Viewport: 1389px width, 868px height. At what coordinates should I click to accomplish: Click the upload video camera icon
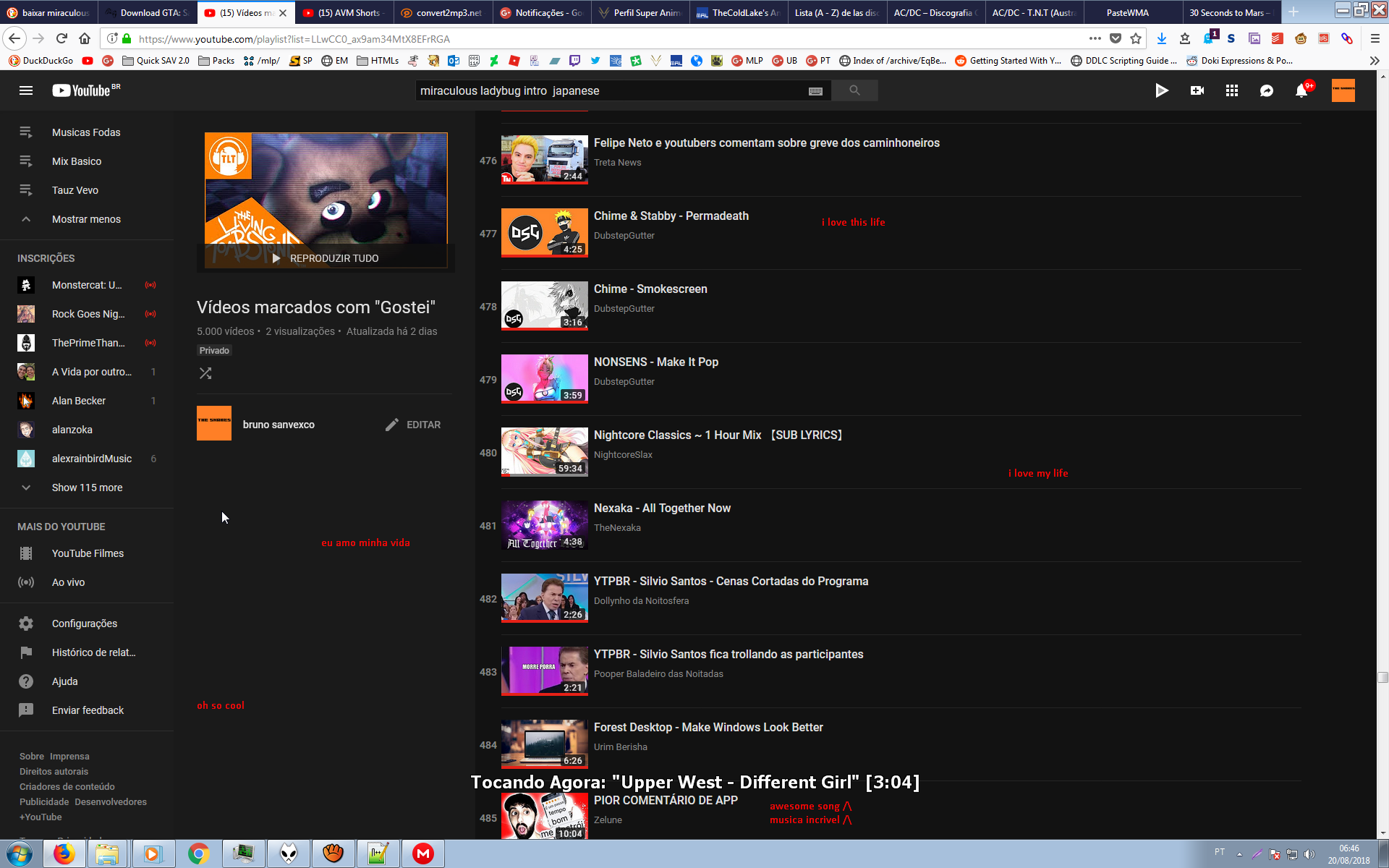pyautogui.click(x=1197, y=90)
